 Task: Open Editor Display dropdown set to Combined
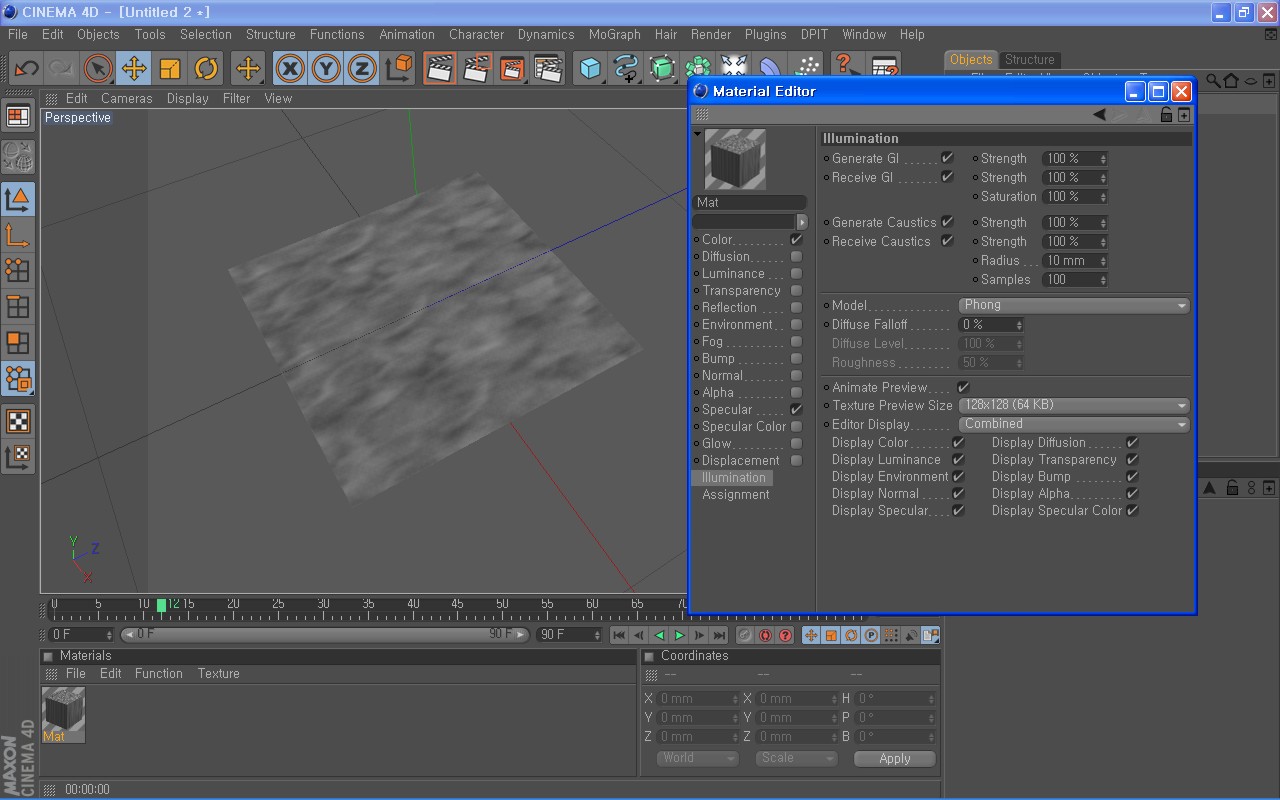pyautogui.click(x=1074, y=425)
